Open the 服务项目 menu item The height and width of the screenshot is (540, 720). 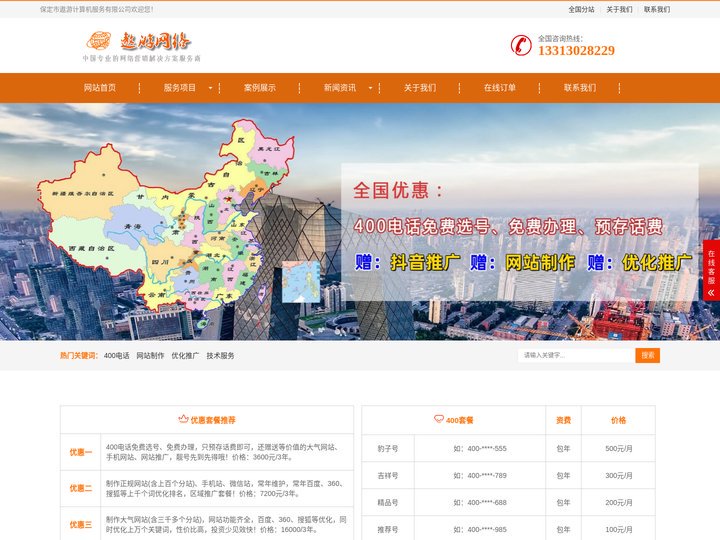[x=180, y=88]
